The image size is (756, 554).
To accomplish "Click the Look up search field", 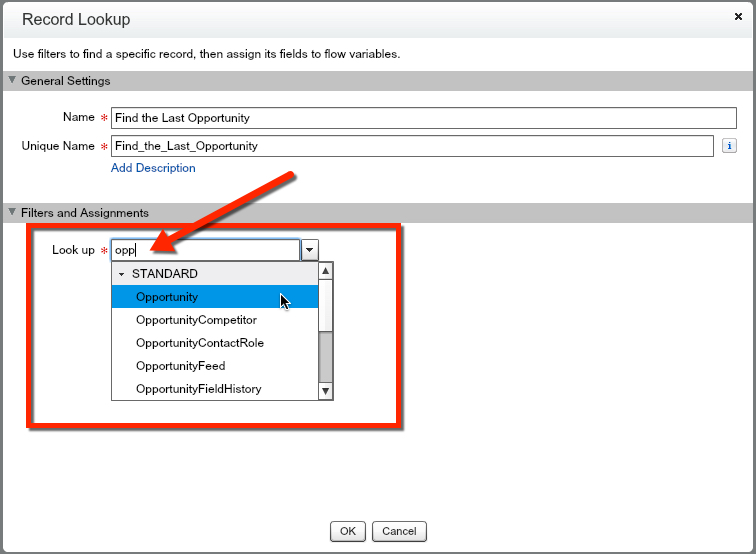I will (205, 250).
